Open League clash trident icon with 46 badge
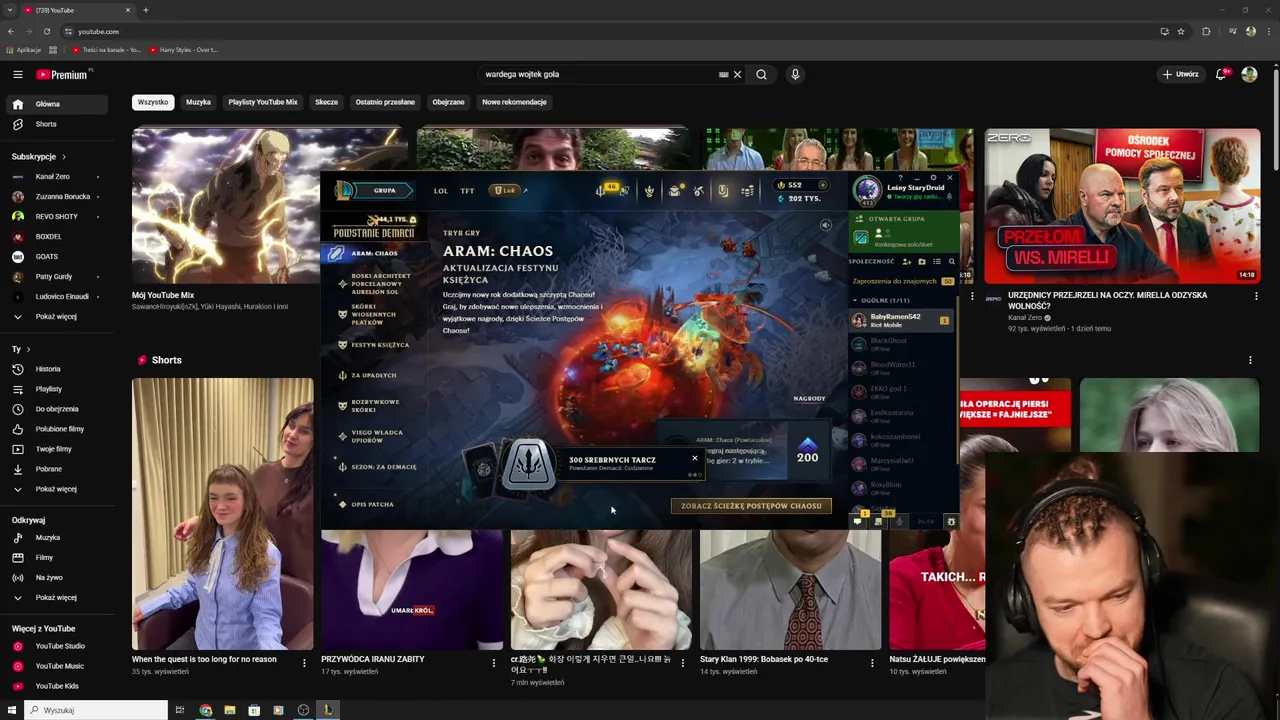 pyautogui.click(x=602, y=190)
